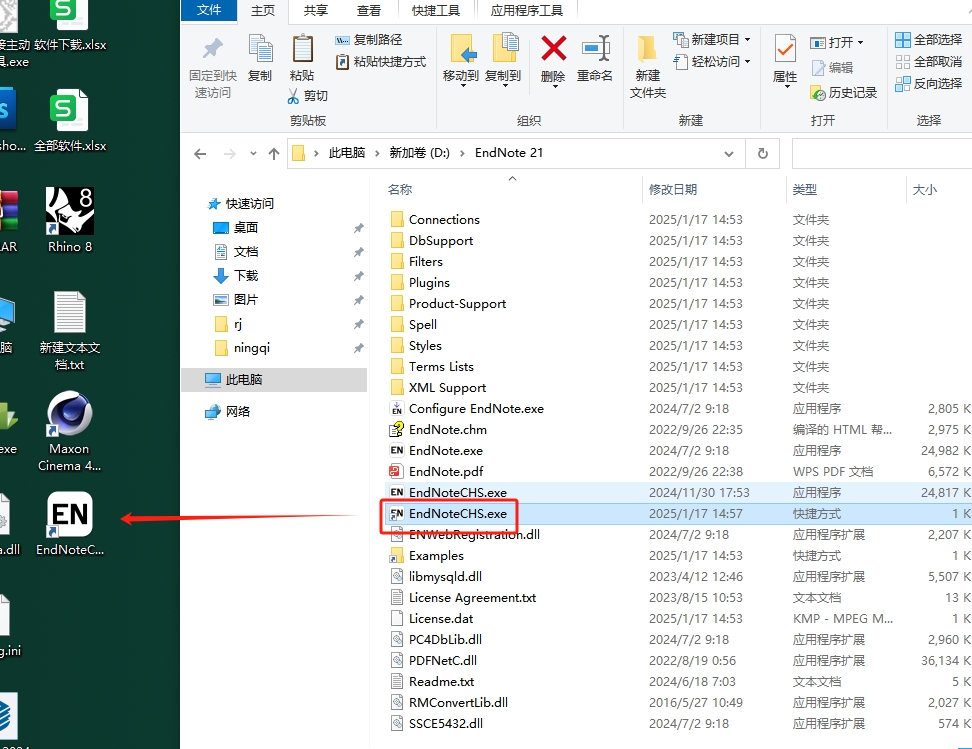Select the EndNote.chm help file
Viewport: 972px width, 749px height.
click(438, 430)
